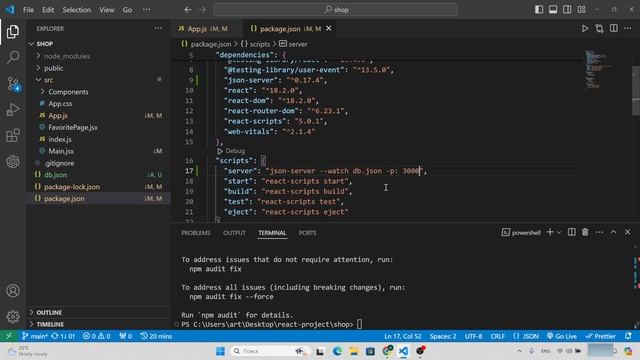Viewport: 640px width, 360px height.
Task: Open the Go menu
Action: point(127,10)
